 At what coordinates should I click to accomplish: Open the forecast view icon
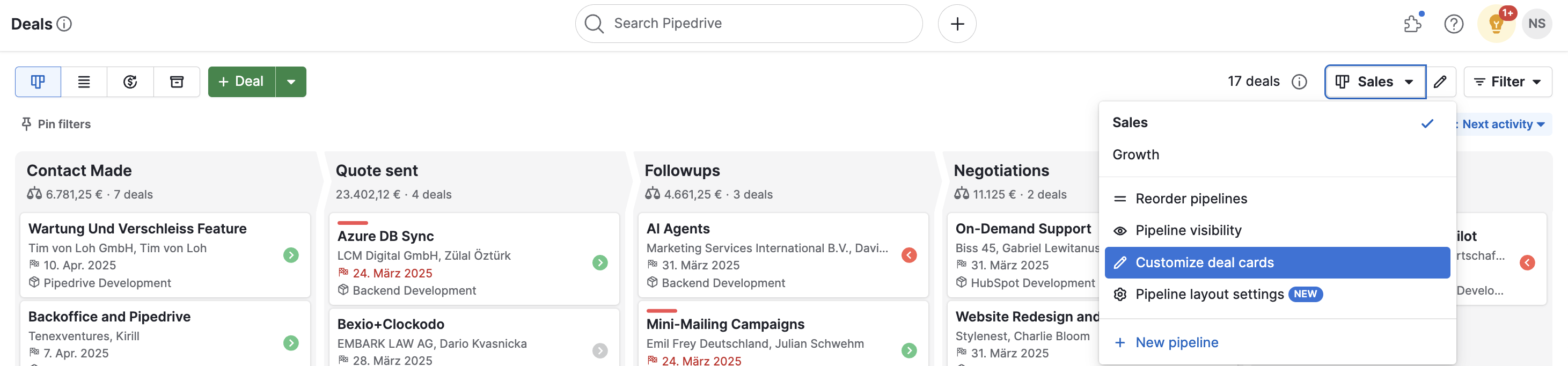click(130, 82)
